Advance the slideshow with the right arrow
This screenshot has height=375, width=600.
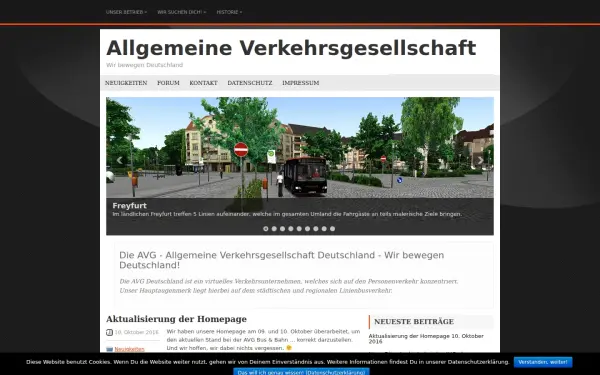click(x=480, y=160)
